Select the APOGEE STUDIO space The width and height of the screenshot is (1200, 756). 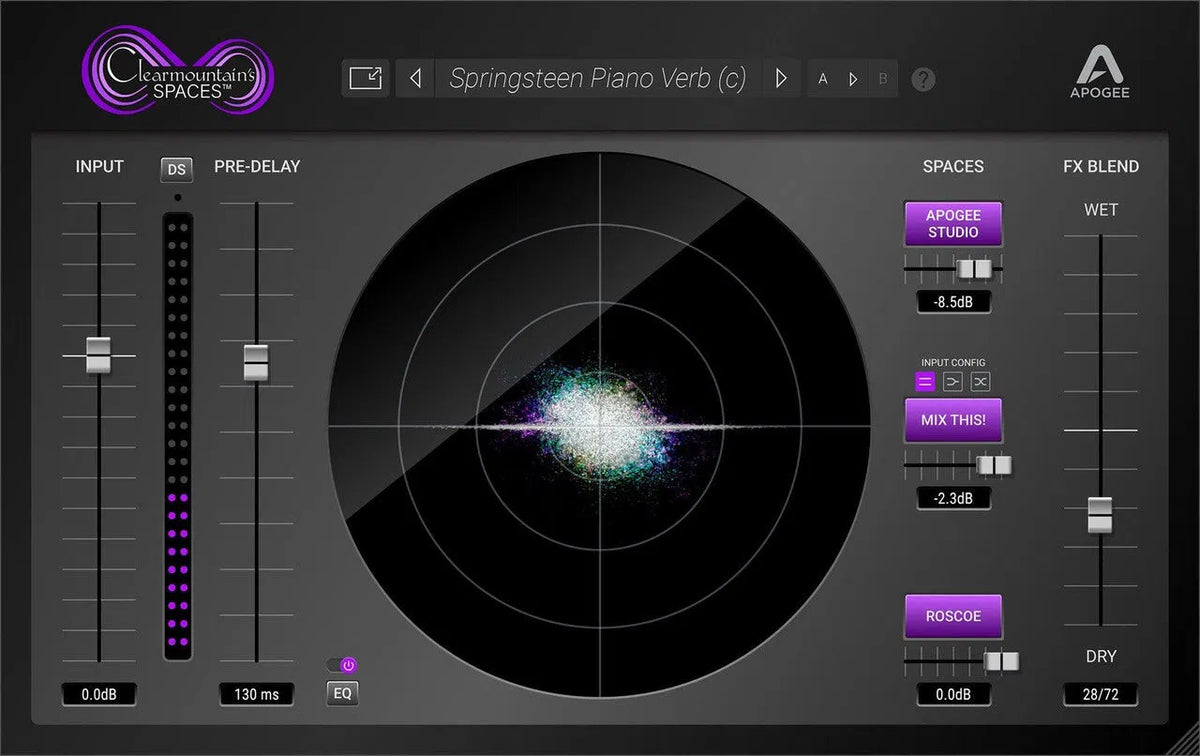[x=952, y=224]
